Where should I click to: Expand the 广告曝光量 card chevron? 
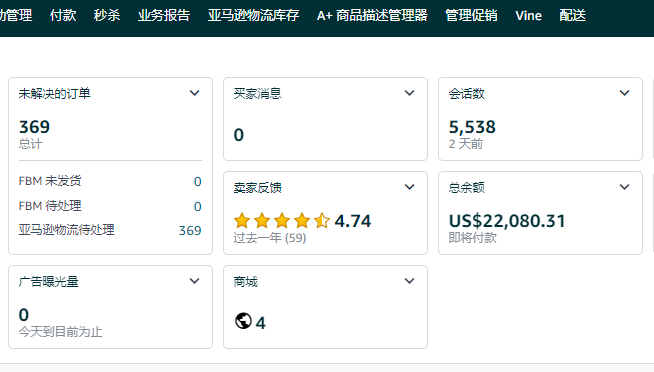pos(194,281)
